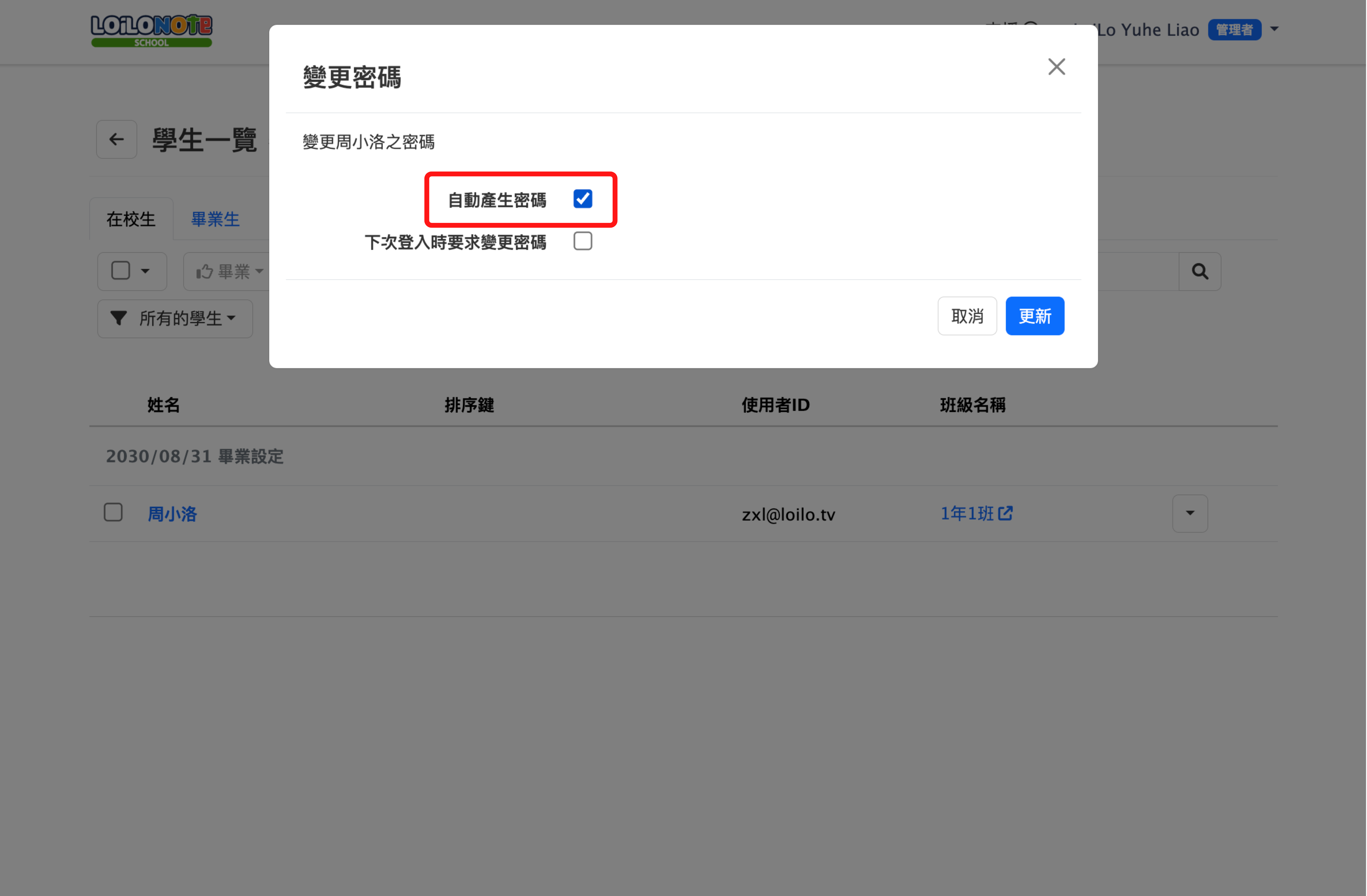
Task: Click the thumbs-up 畢業 icon
Action: click(x=204, y=271)
